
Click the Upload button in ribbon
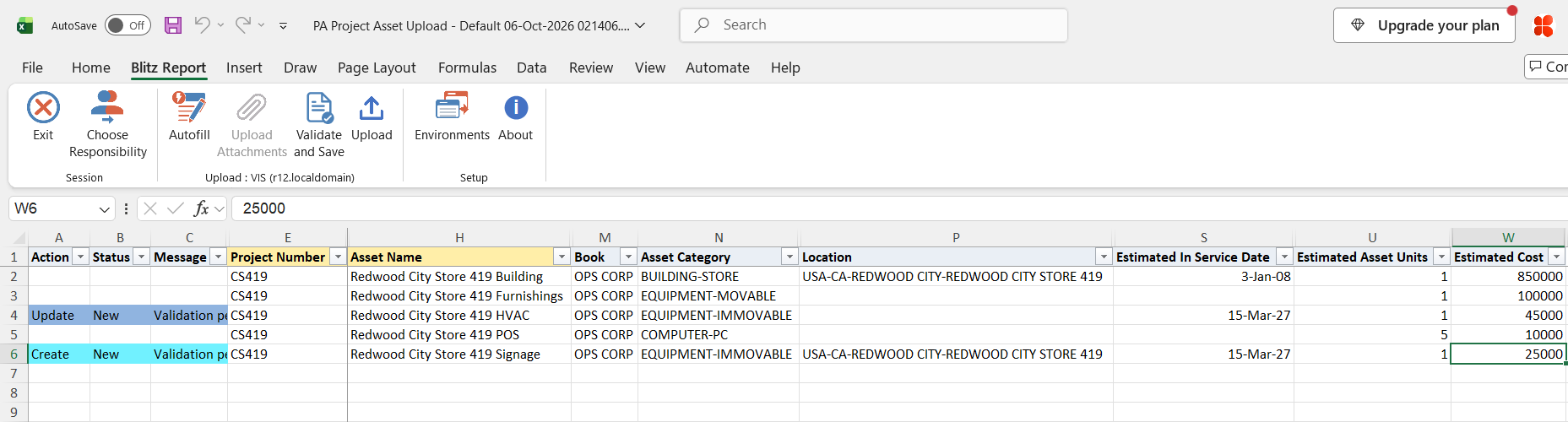coord(372,116)
